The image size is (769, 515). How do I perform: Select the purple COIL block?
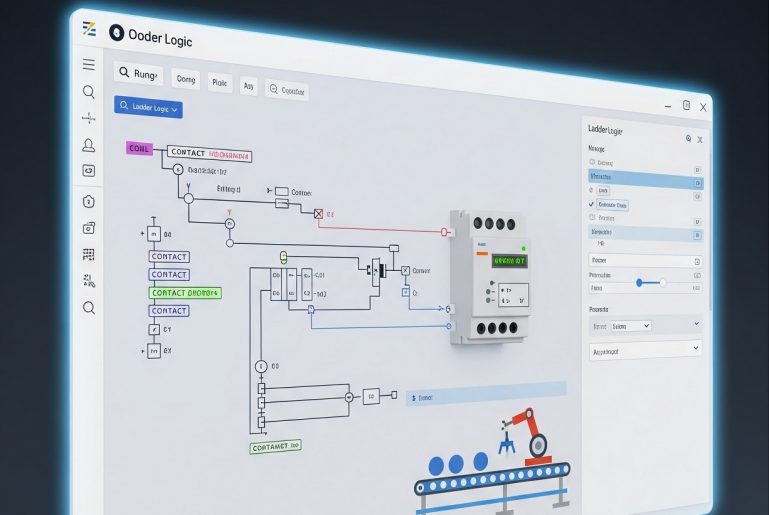[139, 148]
